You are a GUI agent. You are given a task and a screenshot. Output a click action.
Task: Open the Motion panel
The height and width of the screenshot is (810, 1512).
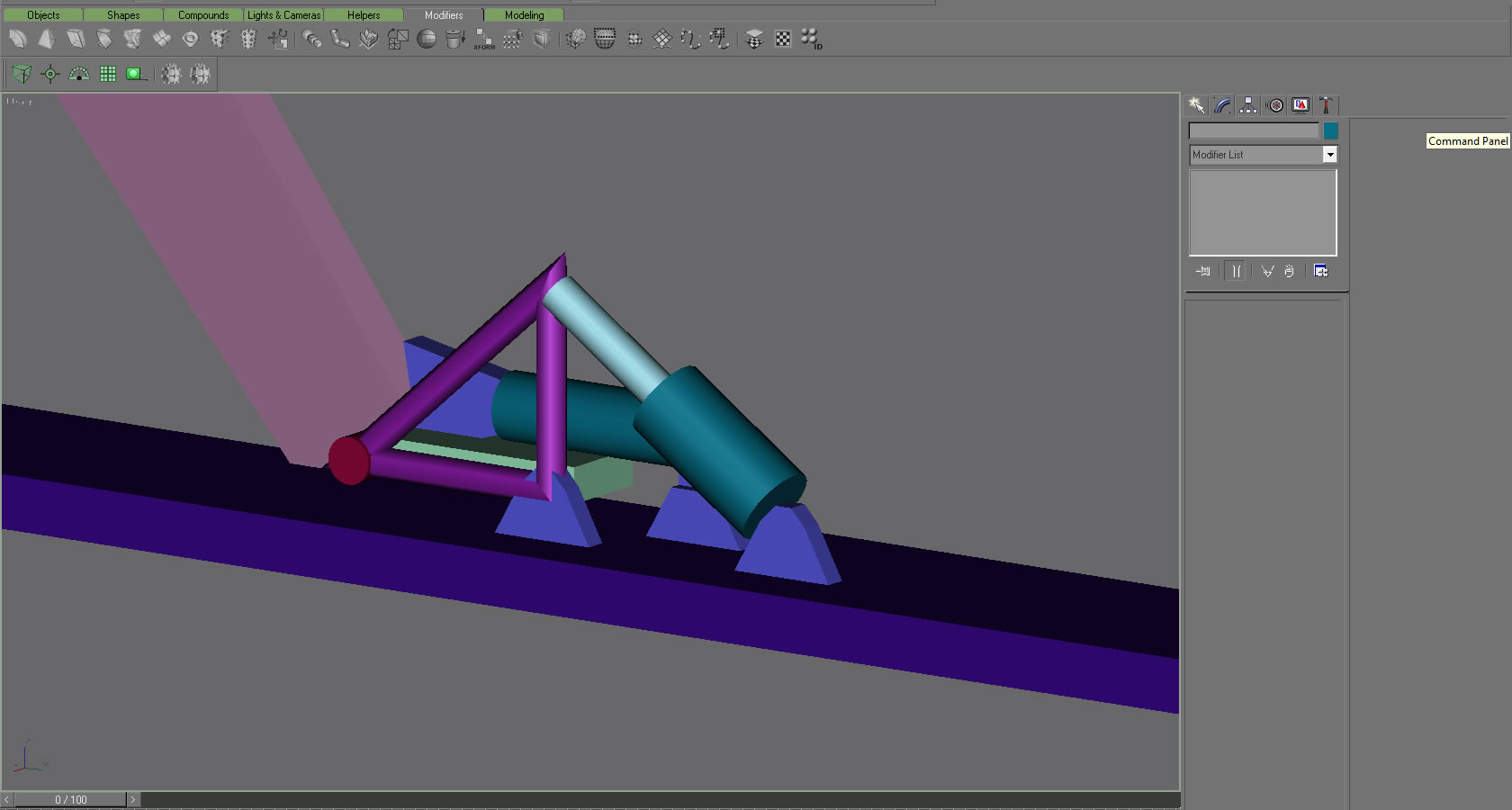[x=1275, y=105]
